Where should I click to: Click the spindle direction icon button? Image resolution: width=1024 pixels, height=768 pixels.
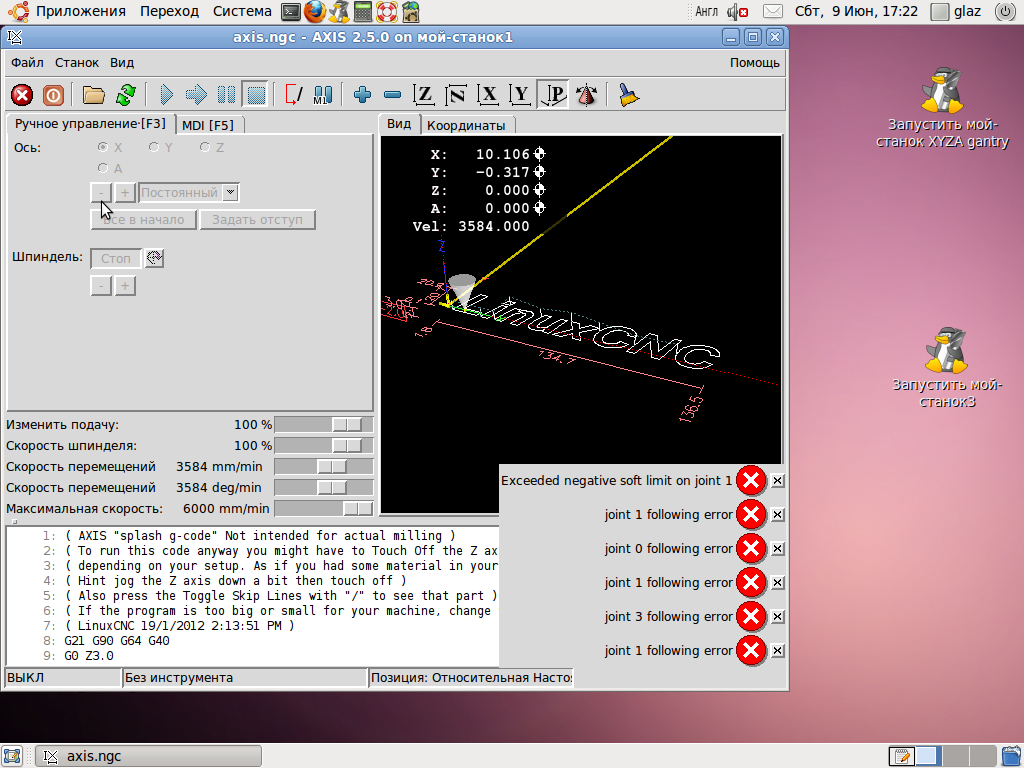154,258
